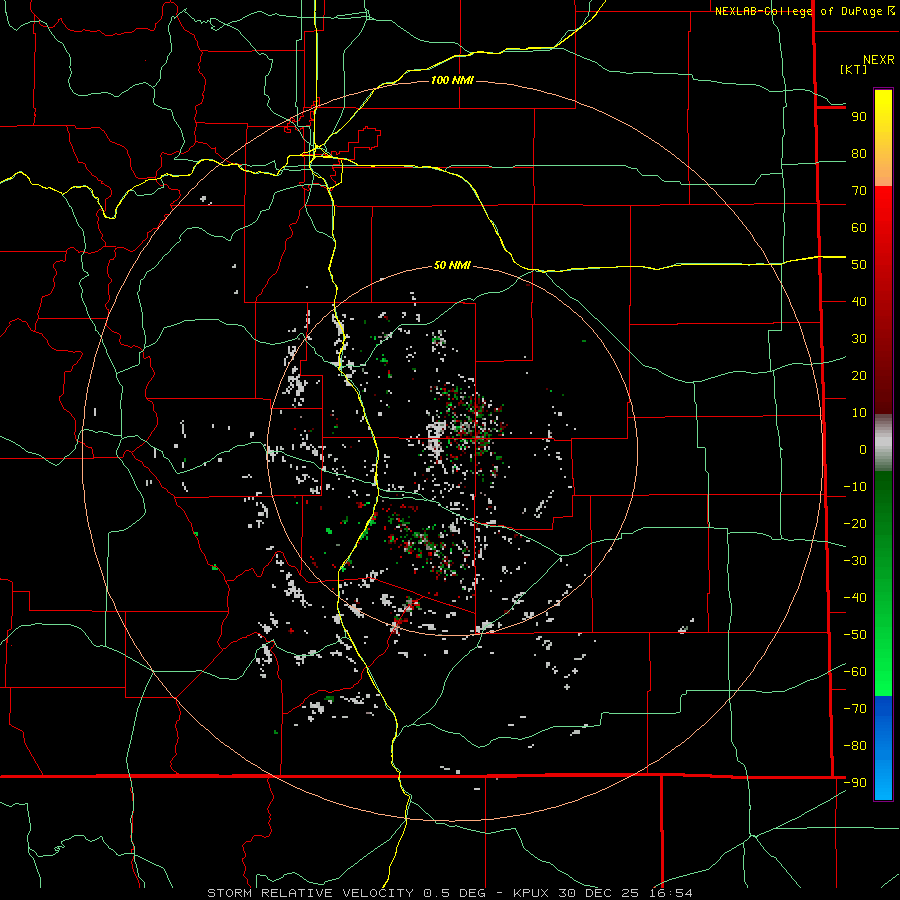Click the -10 value on the velocity legend
Image resolution: width=900 pixels, height=900 pixels.
coord(855,487)
